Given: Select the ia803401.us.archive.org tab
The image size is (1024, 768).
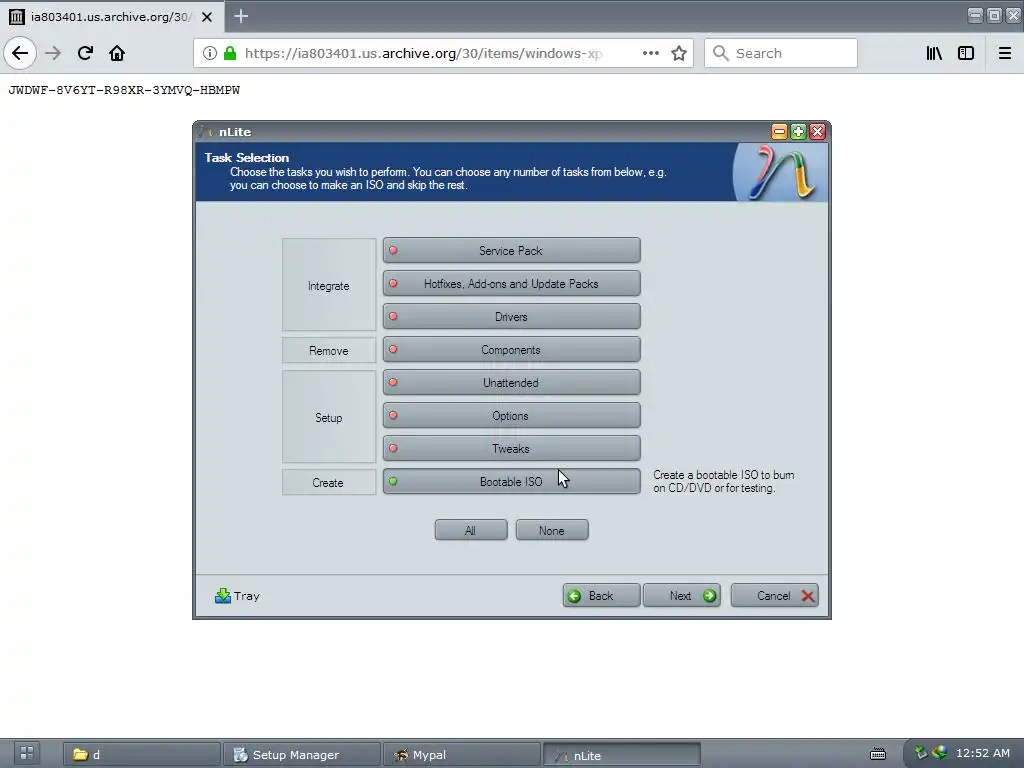Looking at the screenshot, I should (x=111, y=16).
